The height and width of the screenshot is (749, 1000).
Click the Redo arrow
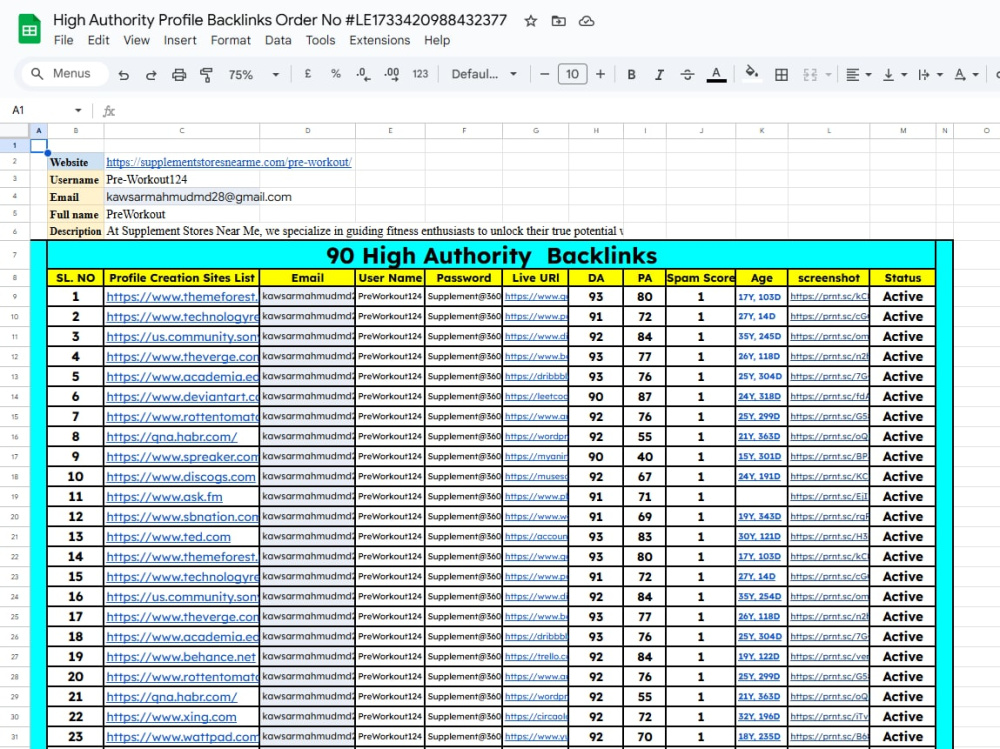[151, 75]
